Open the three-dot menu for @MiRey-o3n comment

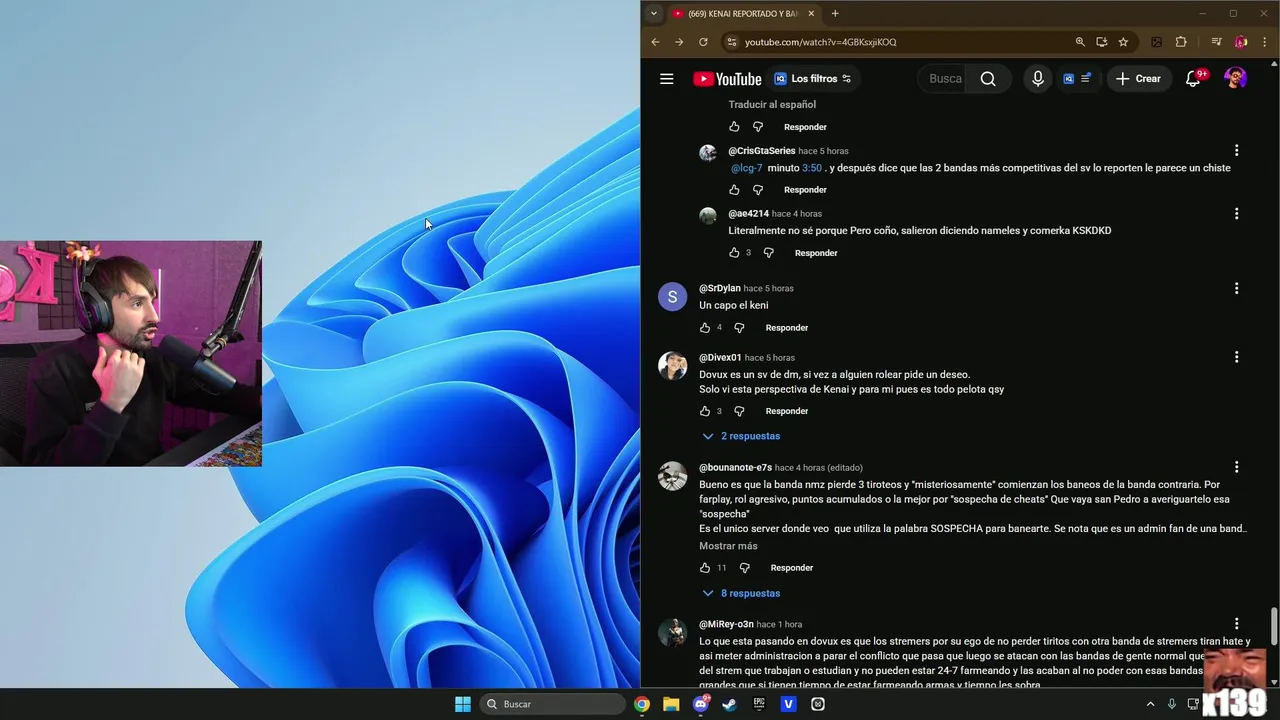click(x=1236, y=624)
